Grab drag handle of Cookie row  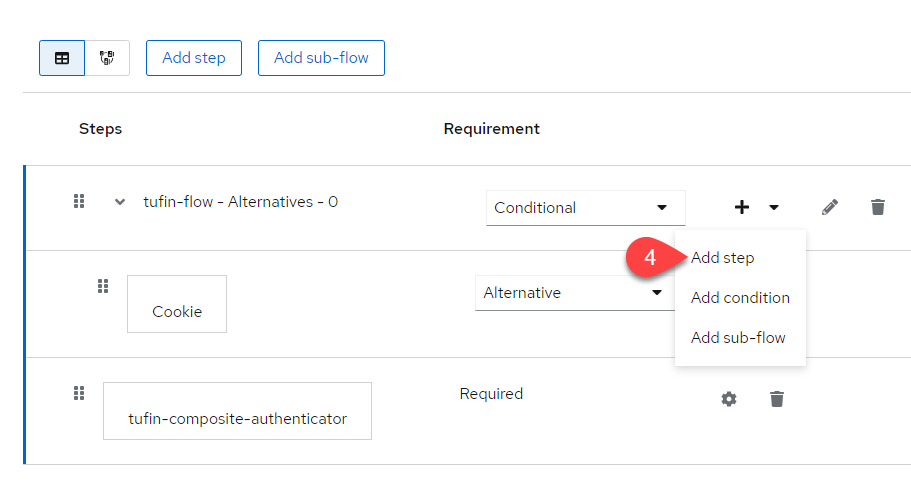pyautogui.click(x=102, y=287)
